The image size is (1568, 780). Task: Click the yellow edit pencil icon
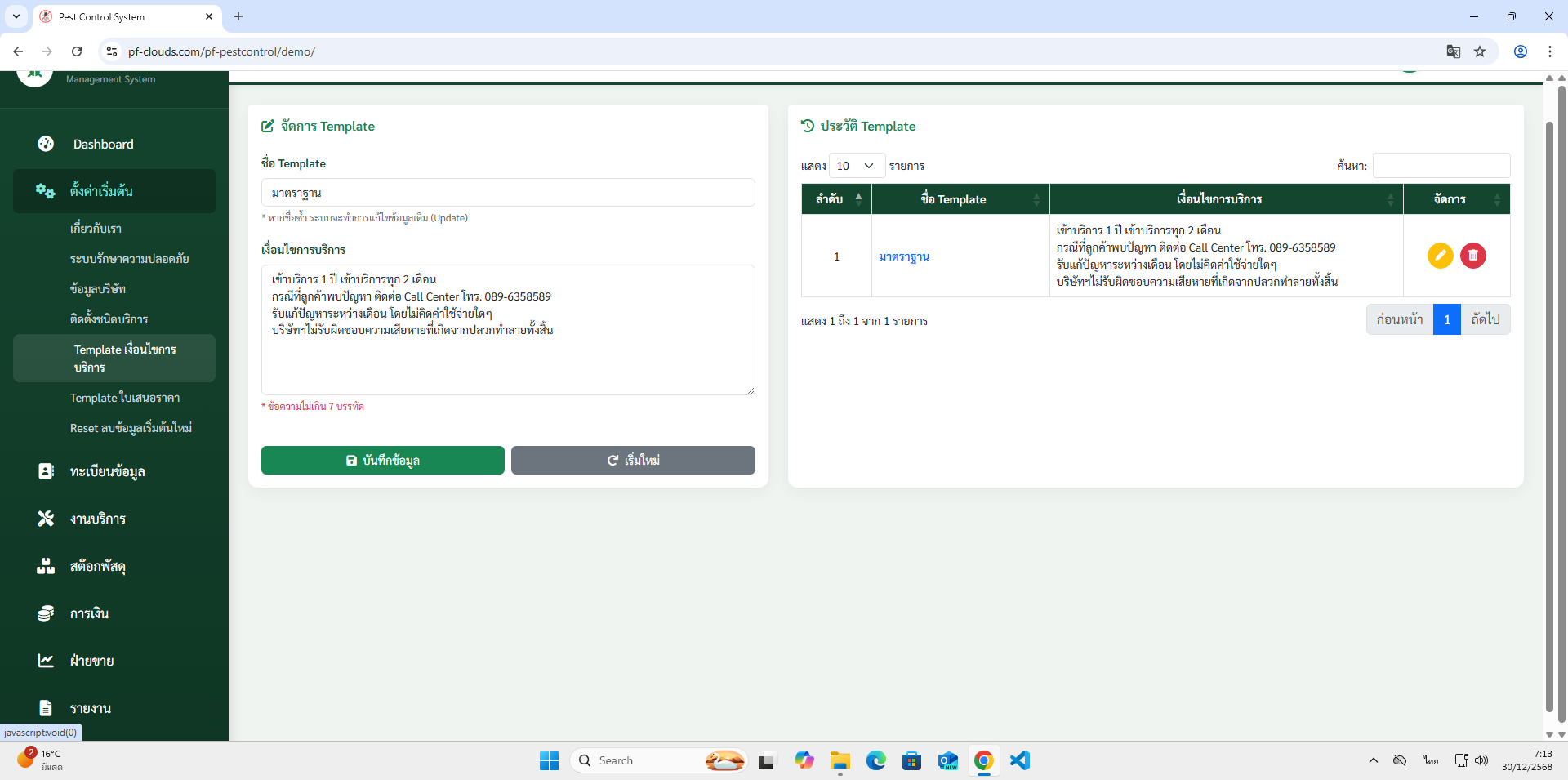click(1440, 256)
